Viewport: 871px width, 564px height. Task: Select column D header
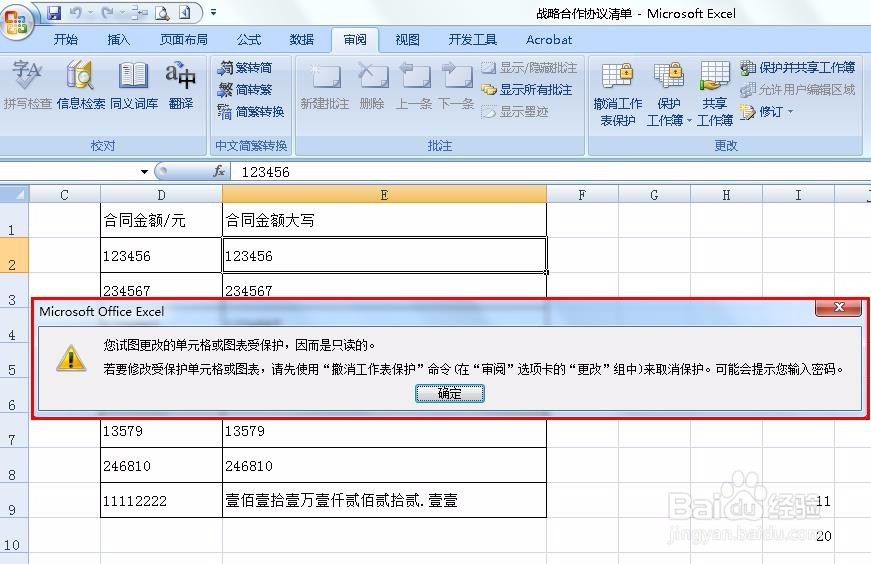(161, 195)
